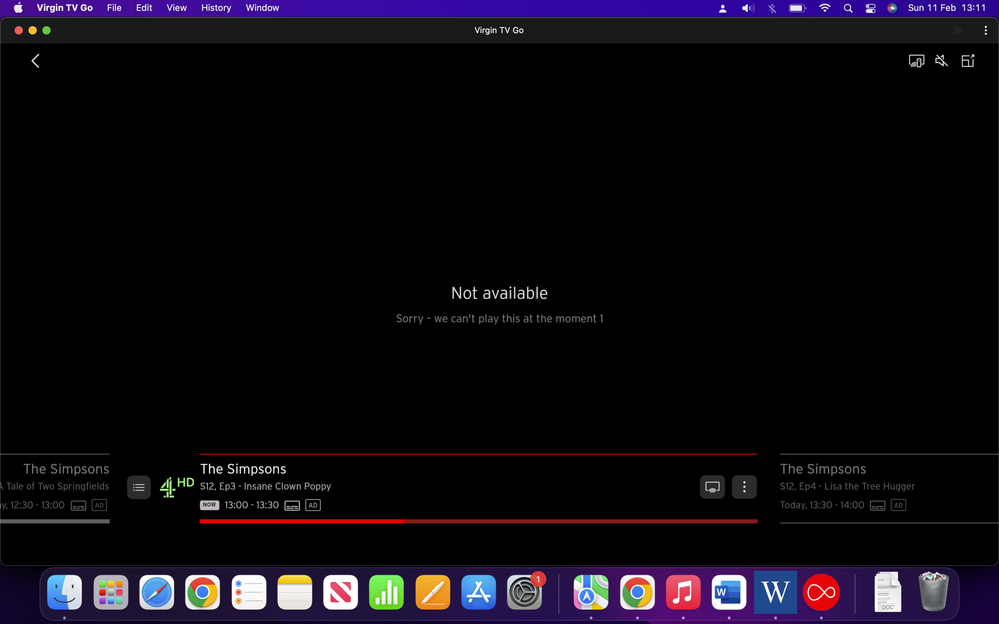Open Virgin TV Go infinity icon in Dock
This screenshot has width=999, height=624.
click(x=821, y=592)
